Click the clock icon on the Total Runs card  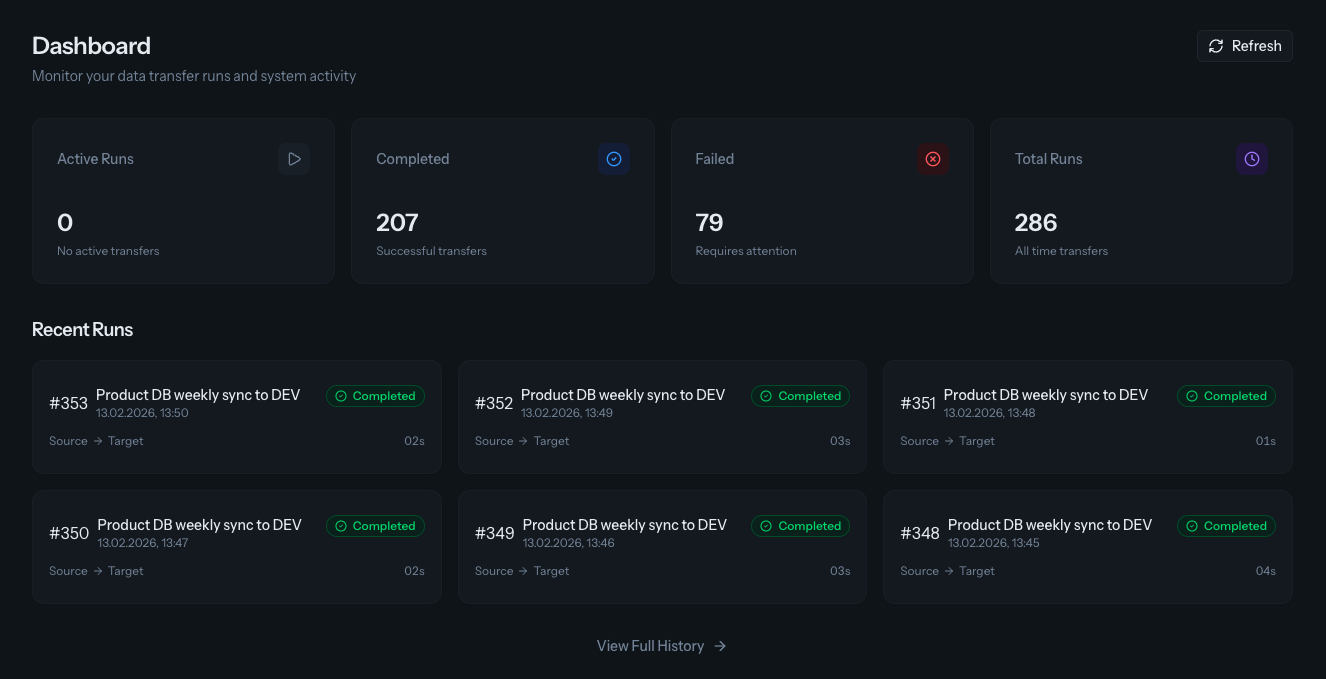[x=1252, y=159]
